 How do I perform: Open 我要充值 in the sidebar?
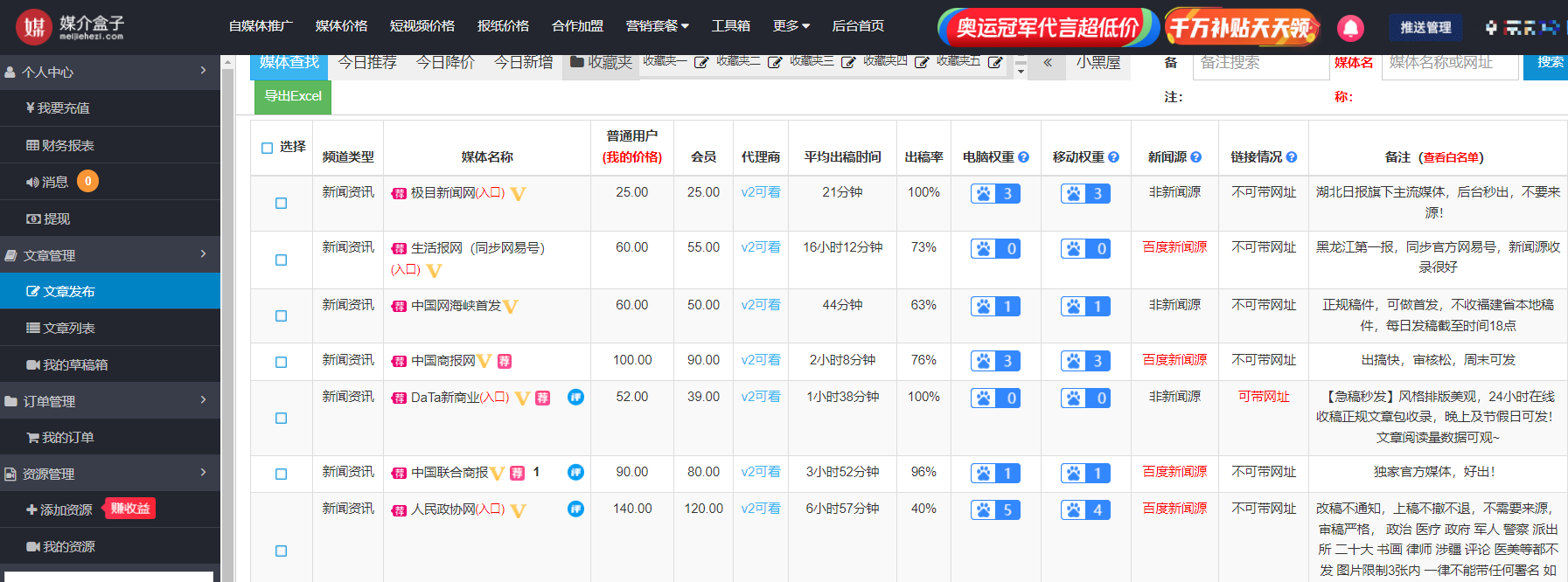tap(110, 107)
